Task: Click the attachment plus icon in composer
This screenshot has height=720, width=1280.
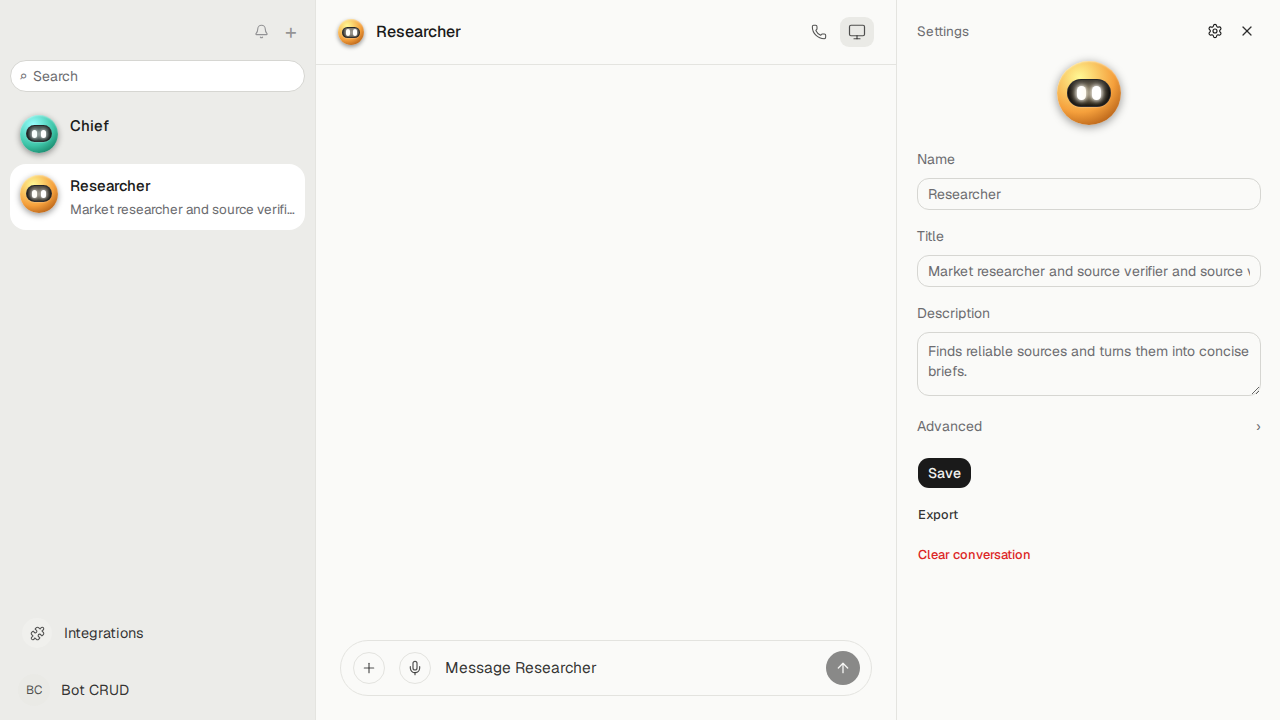Action: pyautogui.click(x=369, y=668)
